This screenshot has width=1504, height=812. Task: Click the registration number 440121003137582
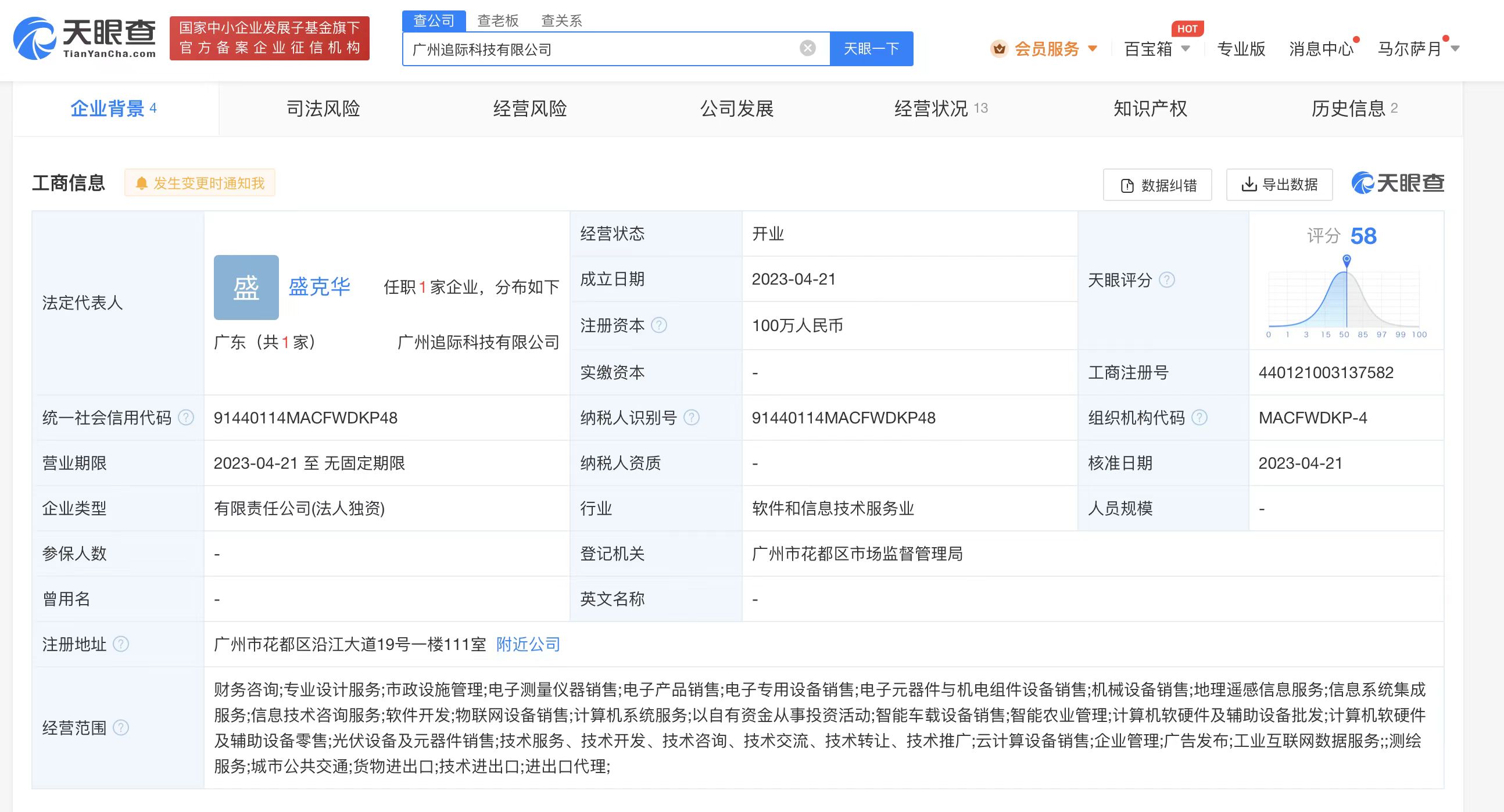pyautogui.click(x=1326, y=372)
